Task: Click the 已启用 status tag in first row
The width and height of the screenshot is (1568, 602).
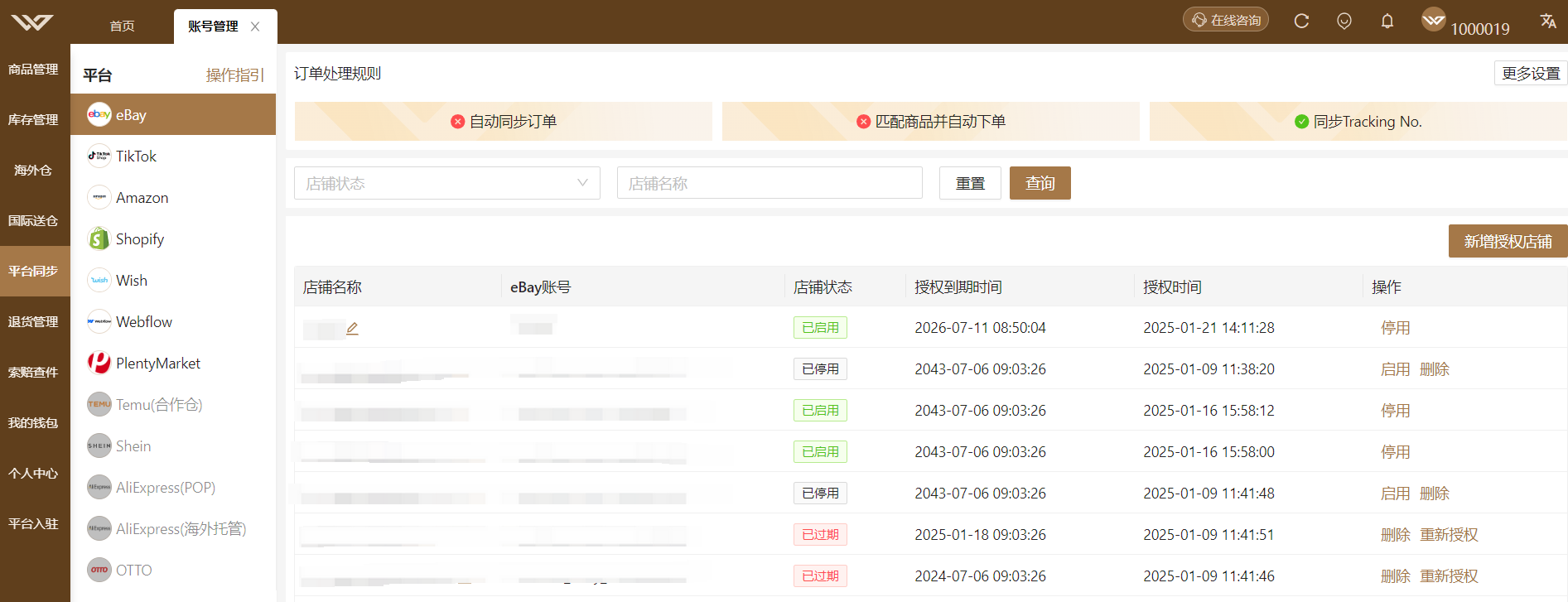Action: (x=820, y=328)
